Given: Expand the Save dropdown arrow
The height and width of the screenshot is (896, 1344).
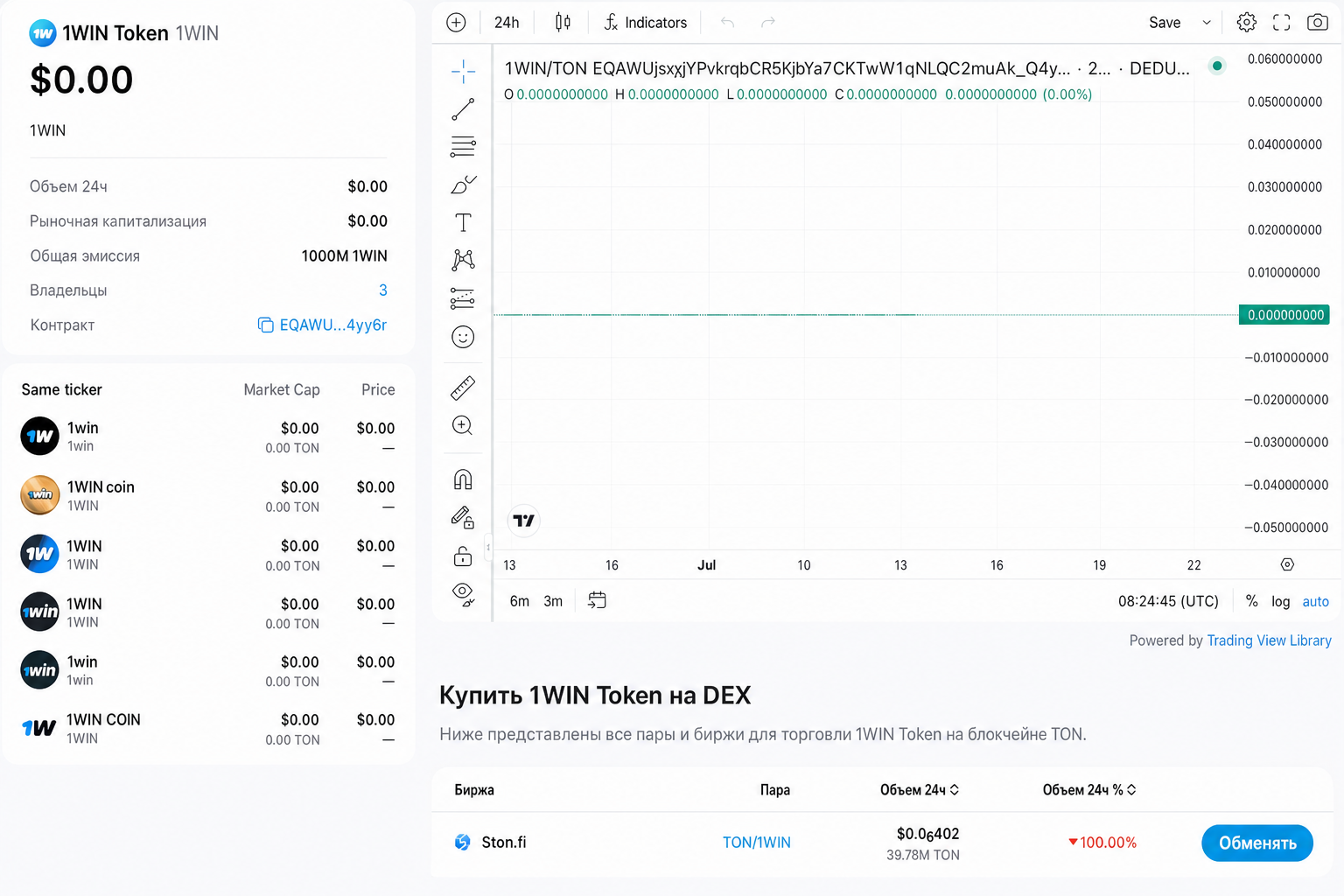Looking at the screenshot, I should [x=1207, y=23].
